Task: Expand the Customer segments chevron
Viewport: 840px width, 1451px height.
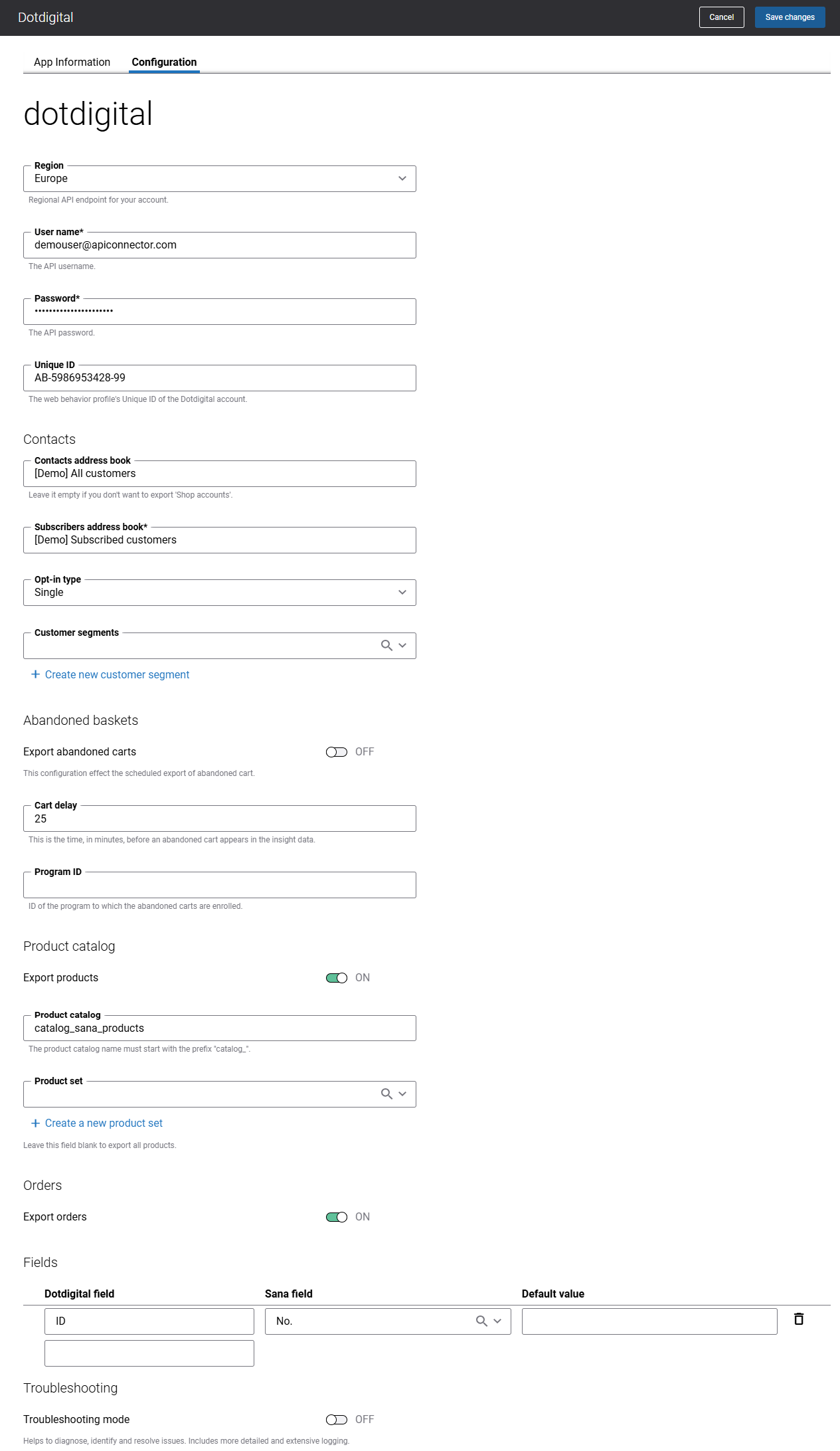Action: click(x=402, y=645)
